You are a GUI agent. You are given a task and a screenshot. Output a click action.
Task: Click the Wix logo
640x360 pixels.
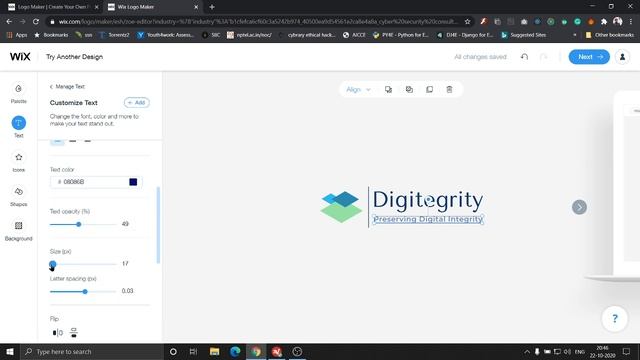pyautogui.click(x=20, y=57)
